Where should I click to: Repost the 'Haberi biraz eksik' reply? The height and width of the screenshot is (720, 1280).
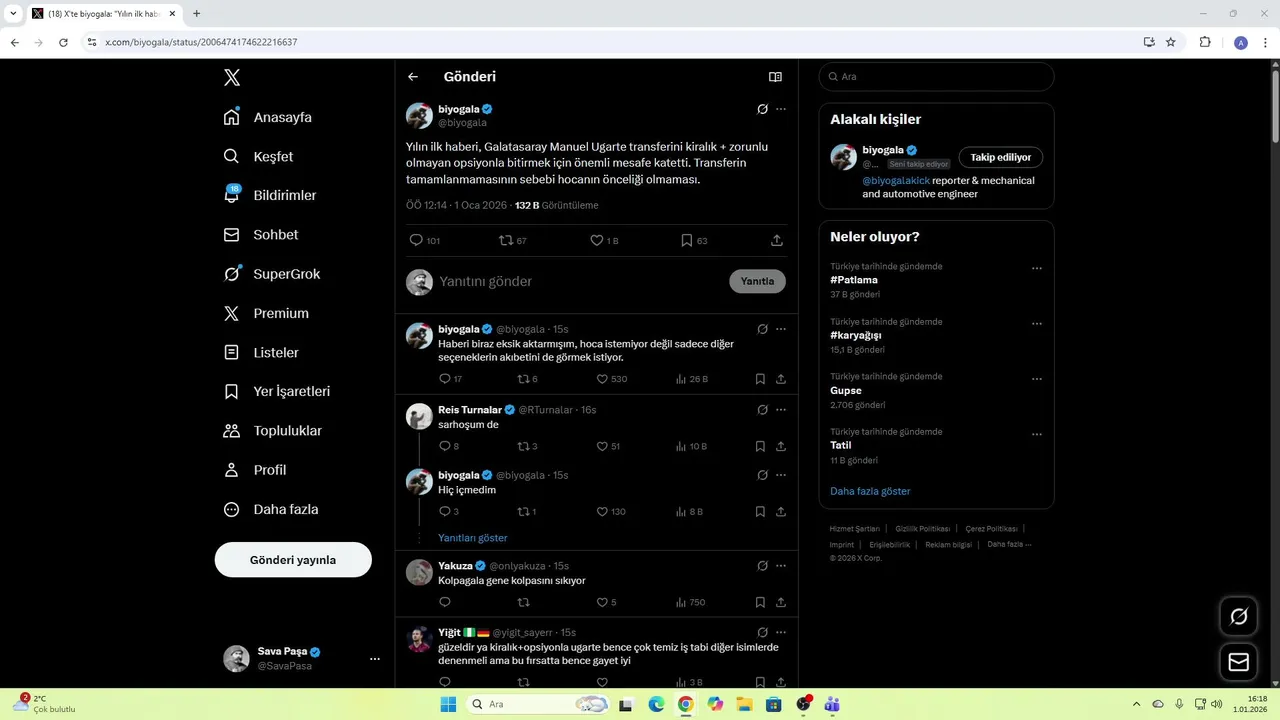pyautogui.click(x=523, y=379)
